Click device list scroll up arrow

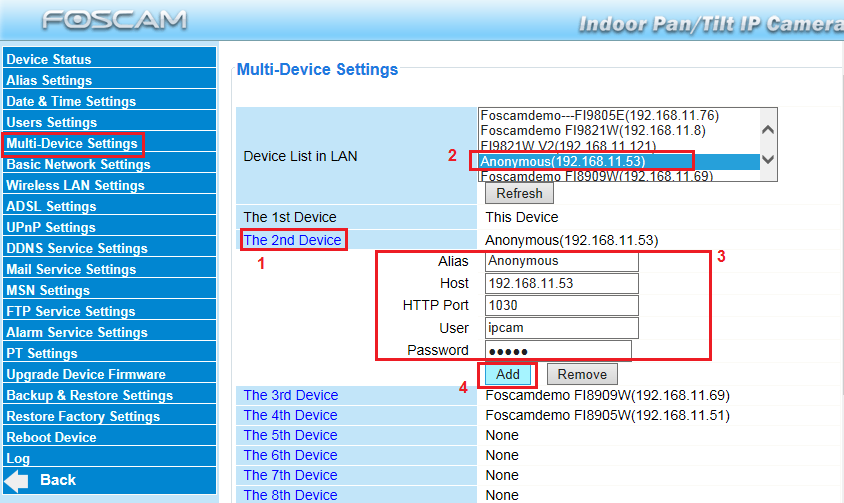768,130
